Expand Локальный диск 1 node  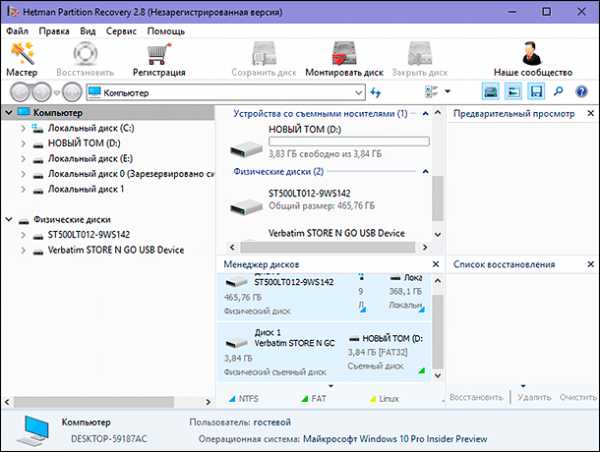point(23,189)
